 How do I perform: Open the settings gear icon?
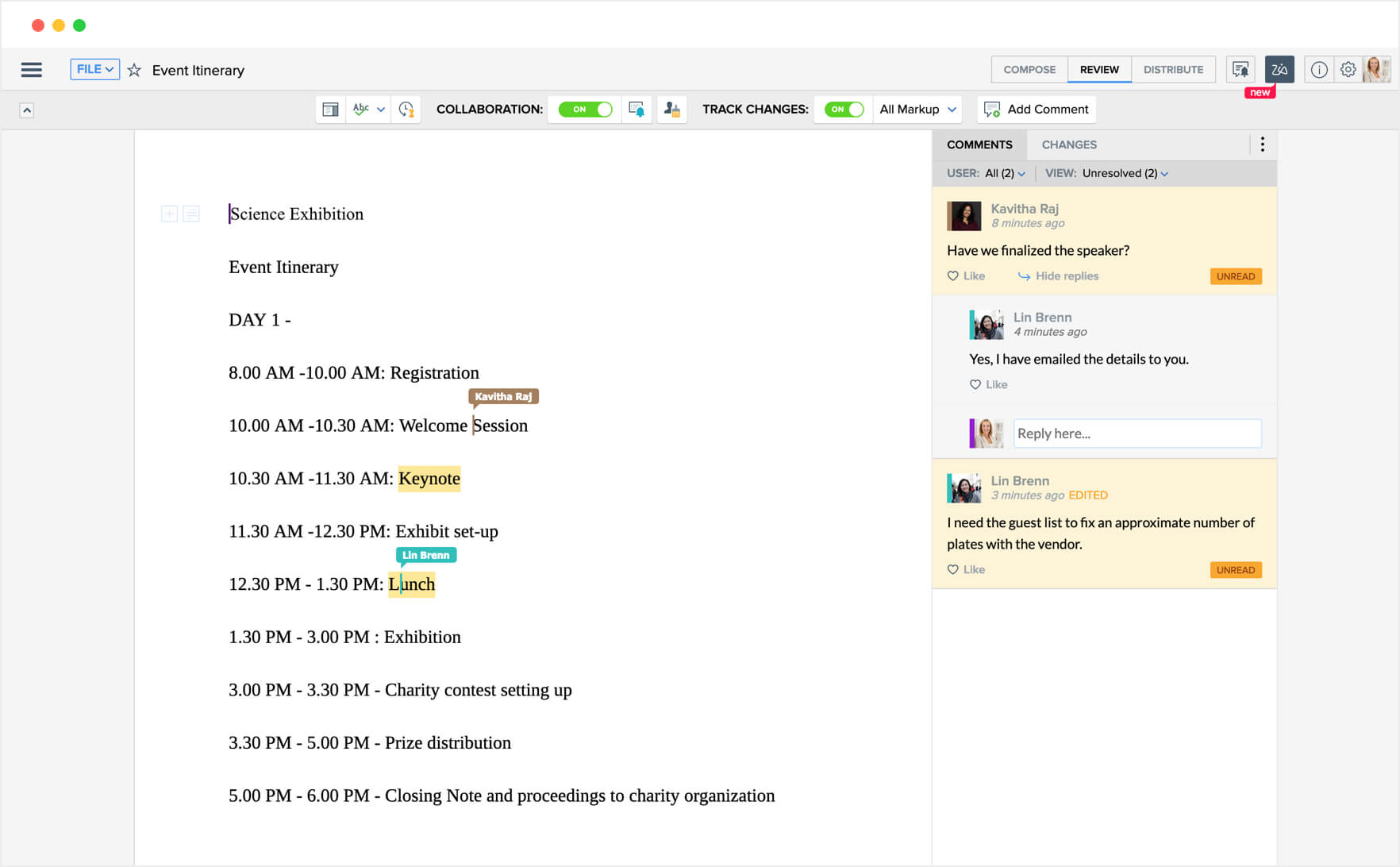click(1348, 70)
